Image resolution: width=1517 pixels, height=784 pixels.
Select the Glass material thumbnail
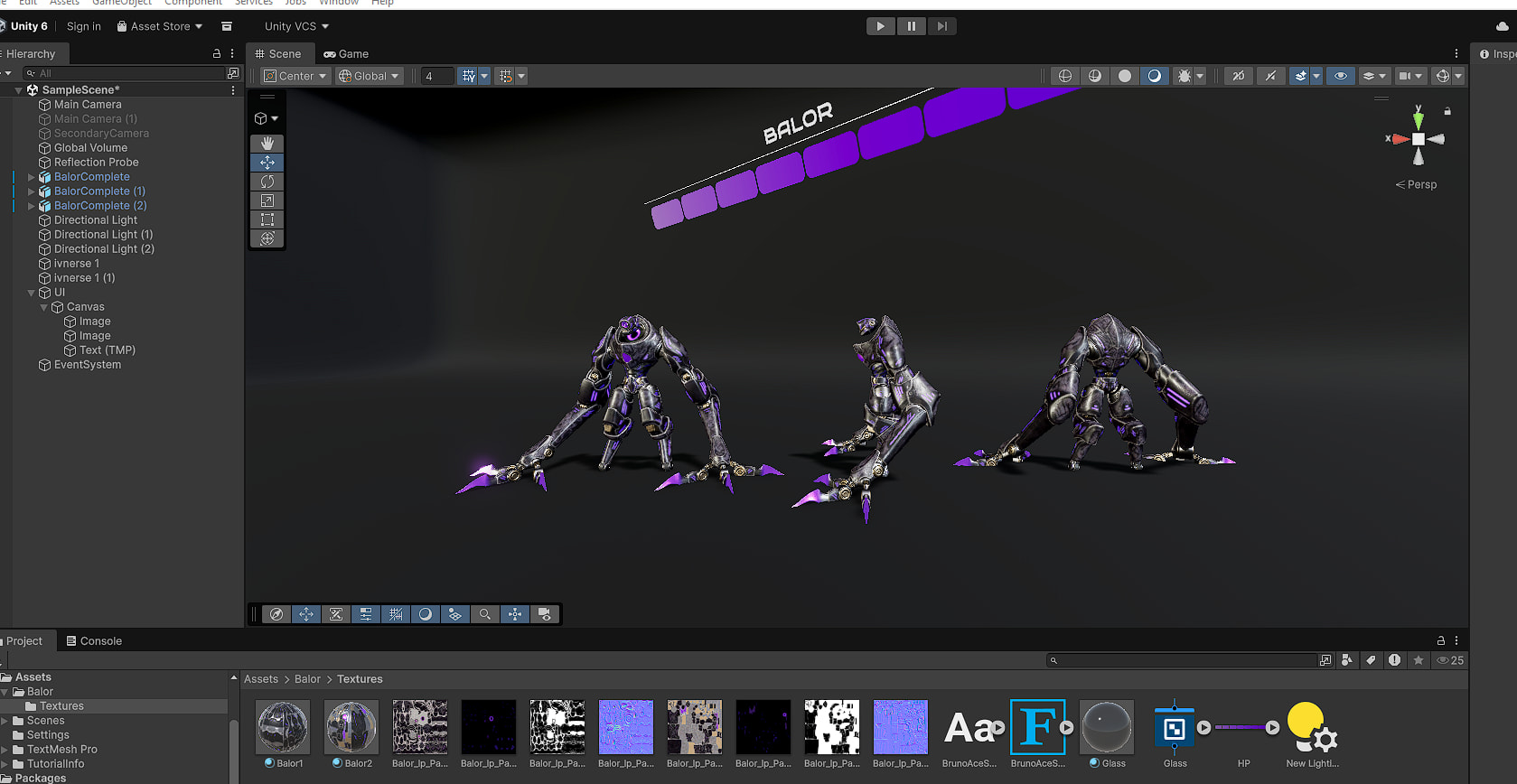click(x=1106, y=728)
